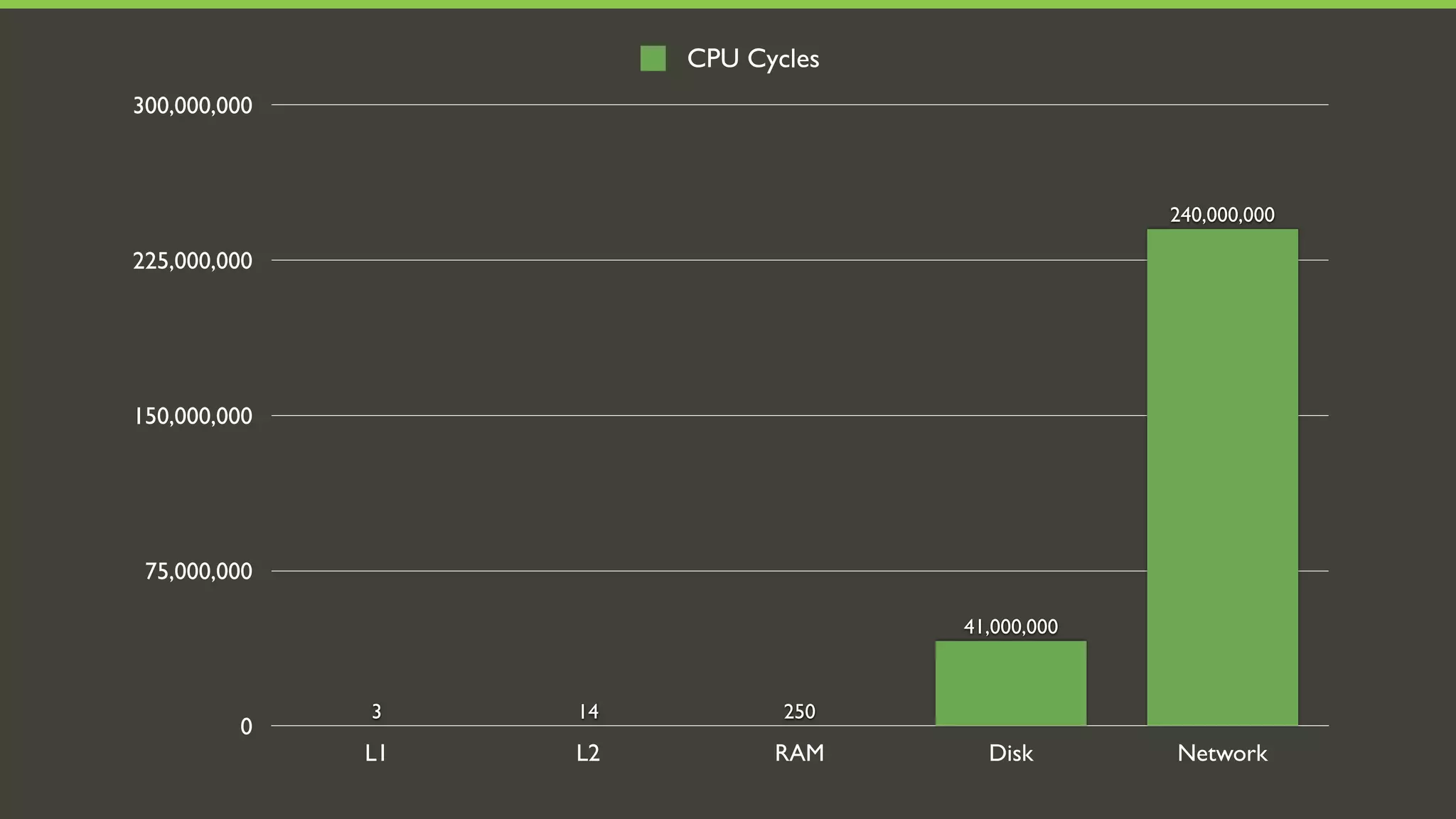Screen dimensions: 1456x819
Task: Select the 225,000,000 y-axis label
Action: click(193, 261)
